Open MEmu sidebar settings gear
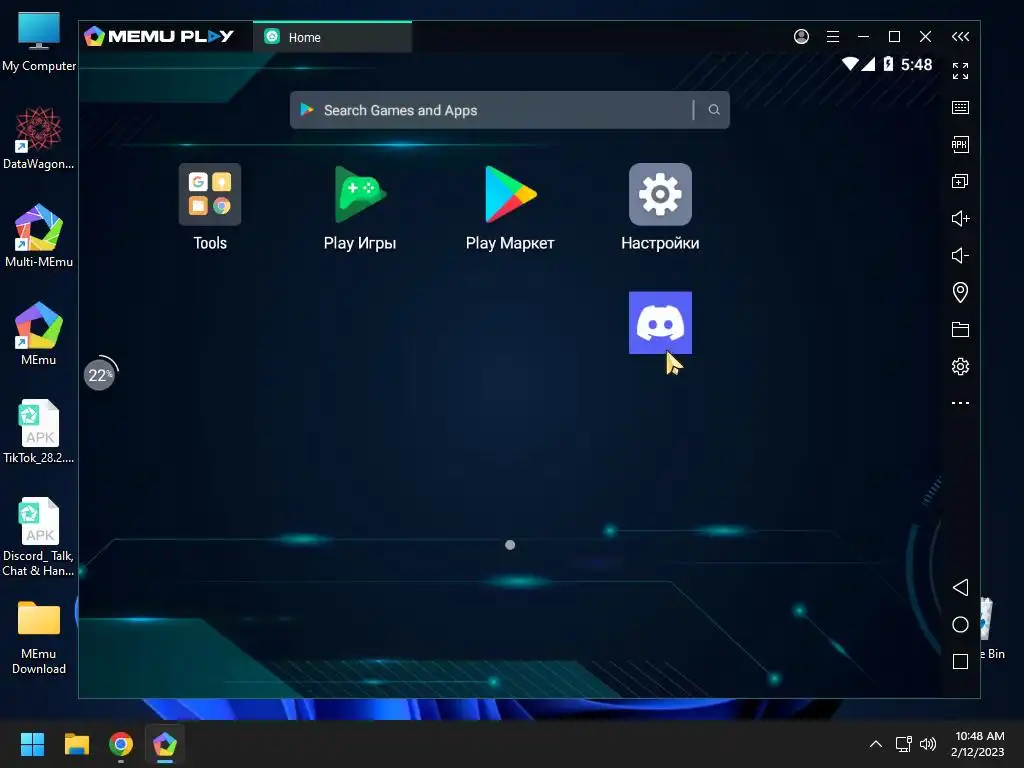This screenshot has height=768, width=1024. point(960,366)
